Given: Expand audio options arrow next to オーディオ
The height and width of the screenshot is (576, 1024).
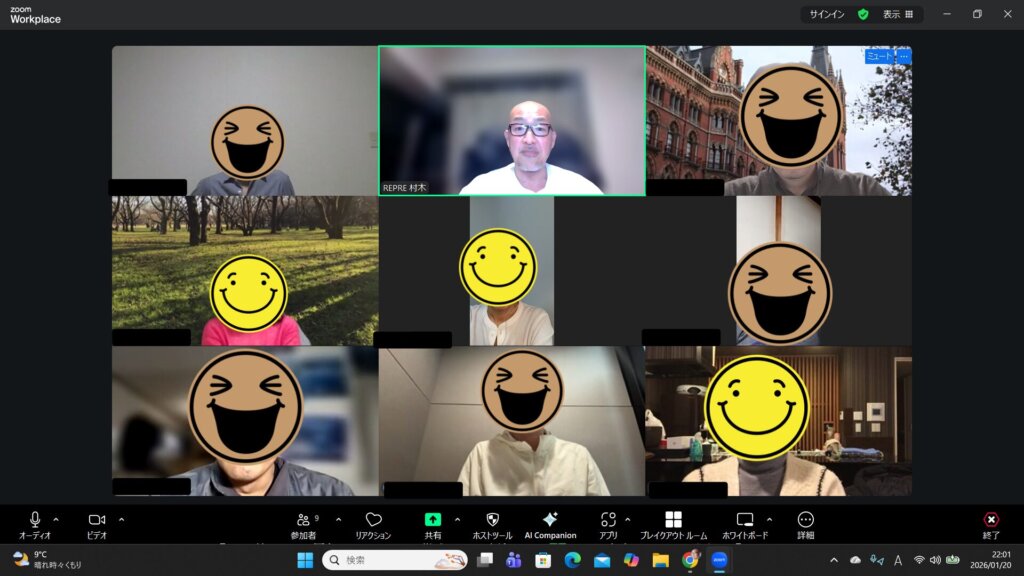Looking at the screenshot, I should [x=56, y=519].
